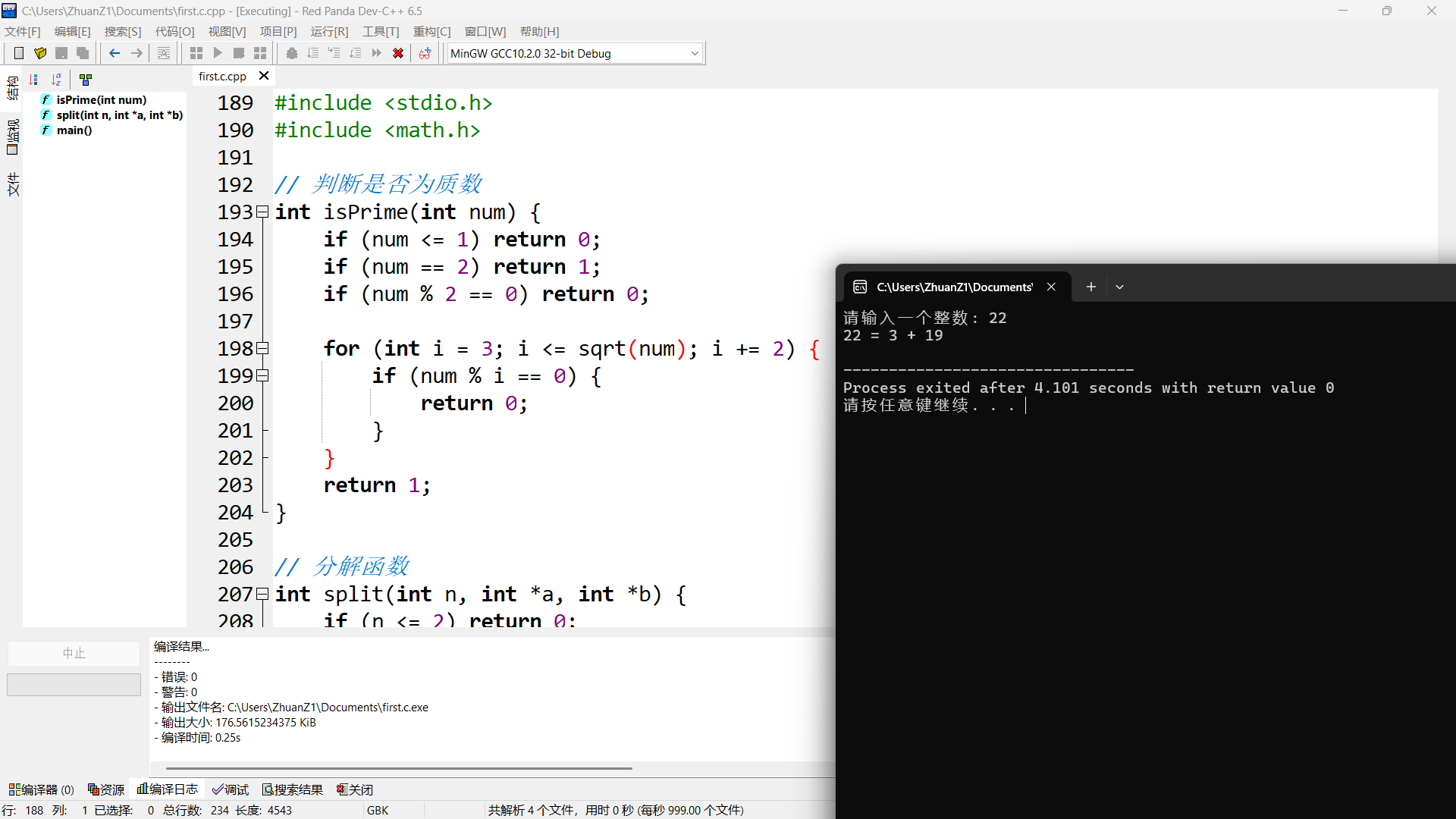Switch to the 调试 tab
The height and width of the screenshot is (819, 1456).
(231, 789)
